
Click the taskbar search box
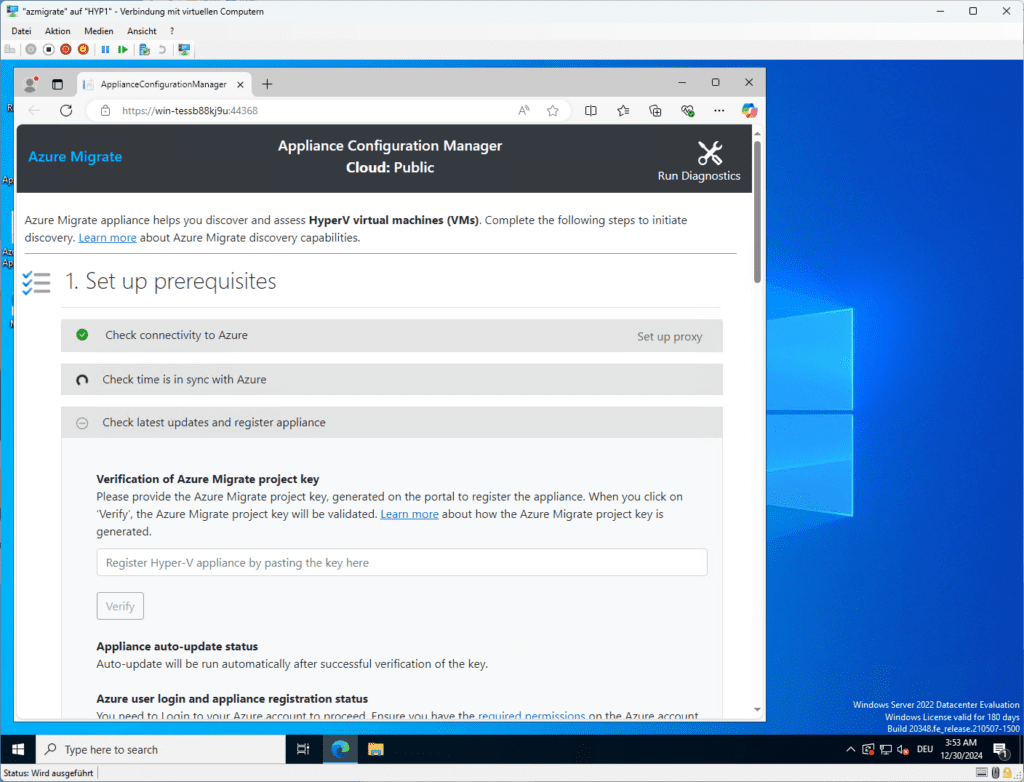(161, 749)
